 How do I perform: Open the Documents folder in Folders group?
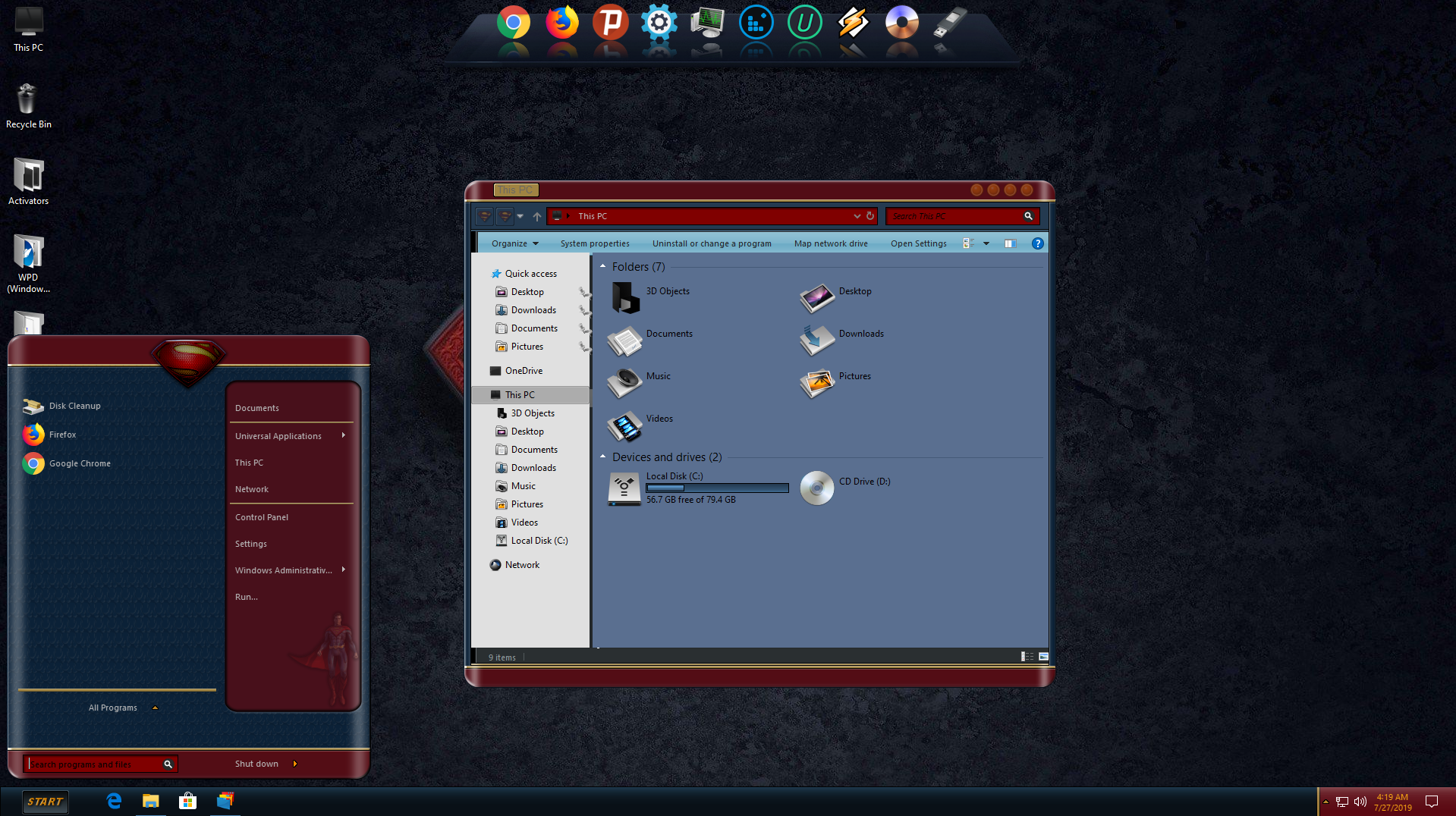coord(626,341)
